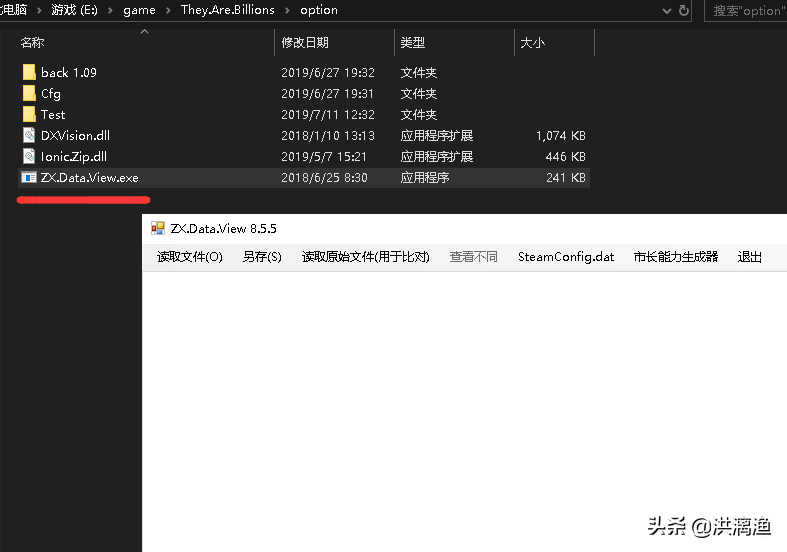The image size is (787, 552).
Task: Click the refresh icon beside address bar
Action: [x=684, y=10]
